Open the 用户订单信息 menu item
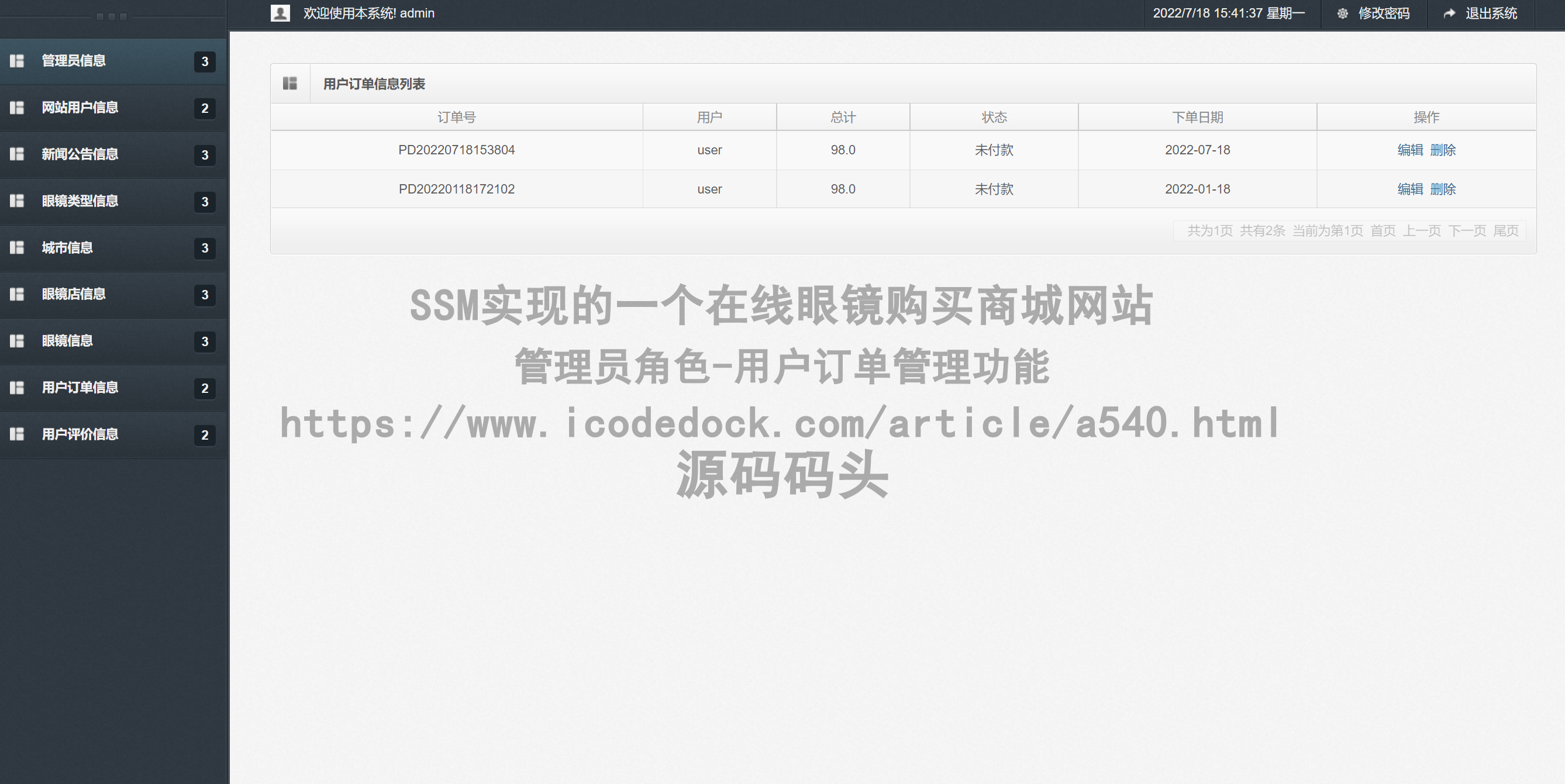The height and width of the screenshot is (784, 1565). click(x=80, y=388)
